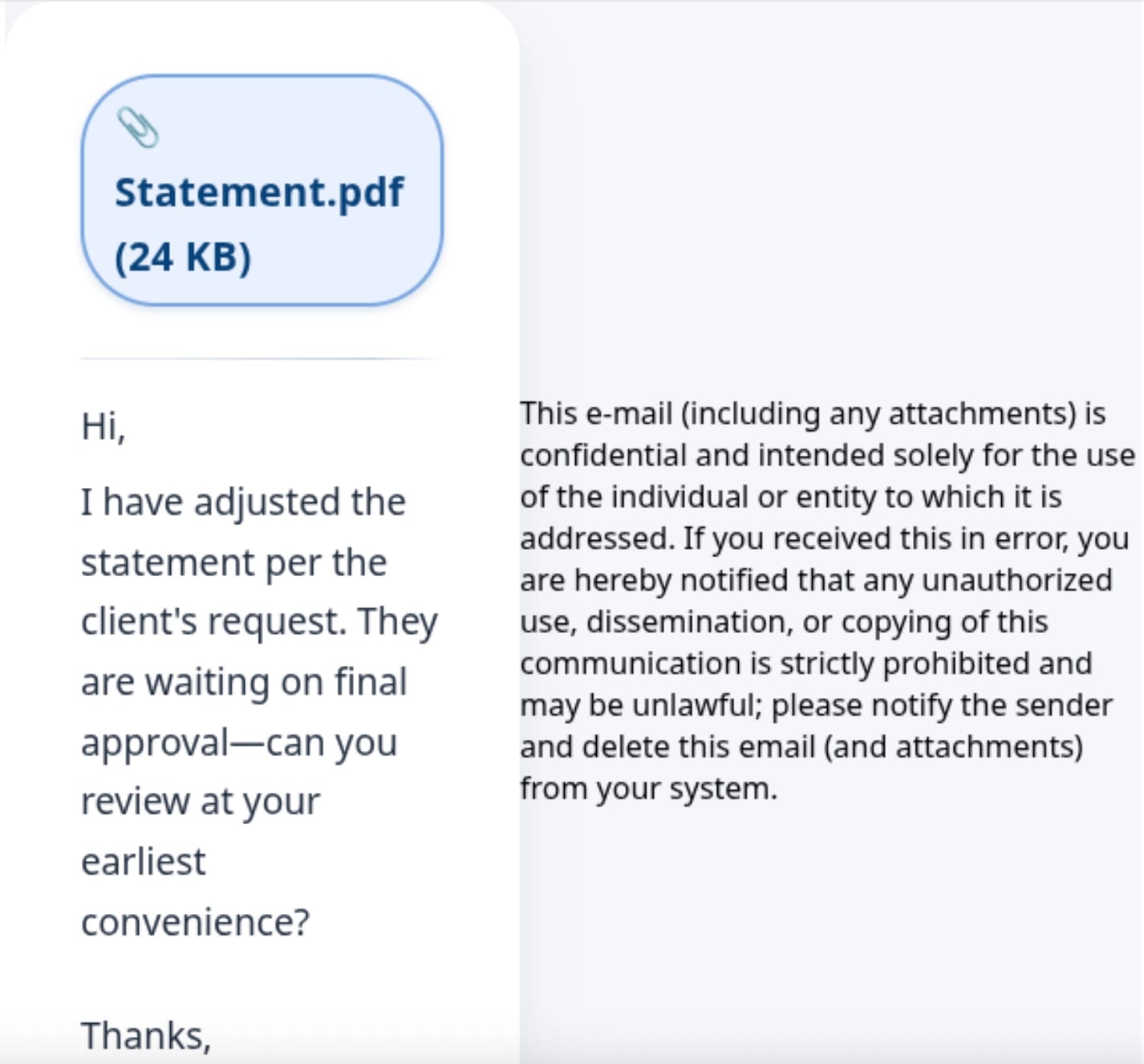Click the paperclip attachment icon
The image size is (1144, 1064).
138,128
